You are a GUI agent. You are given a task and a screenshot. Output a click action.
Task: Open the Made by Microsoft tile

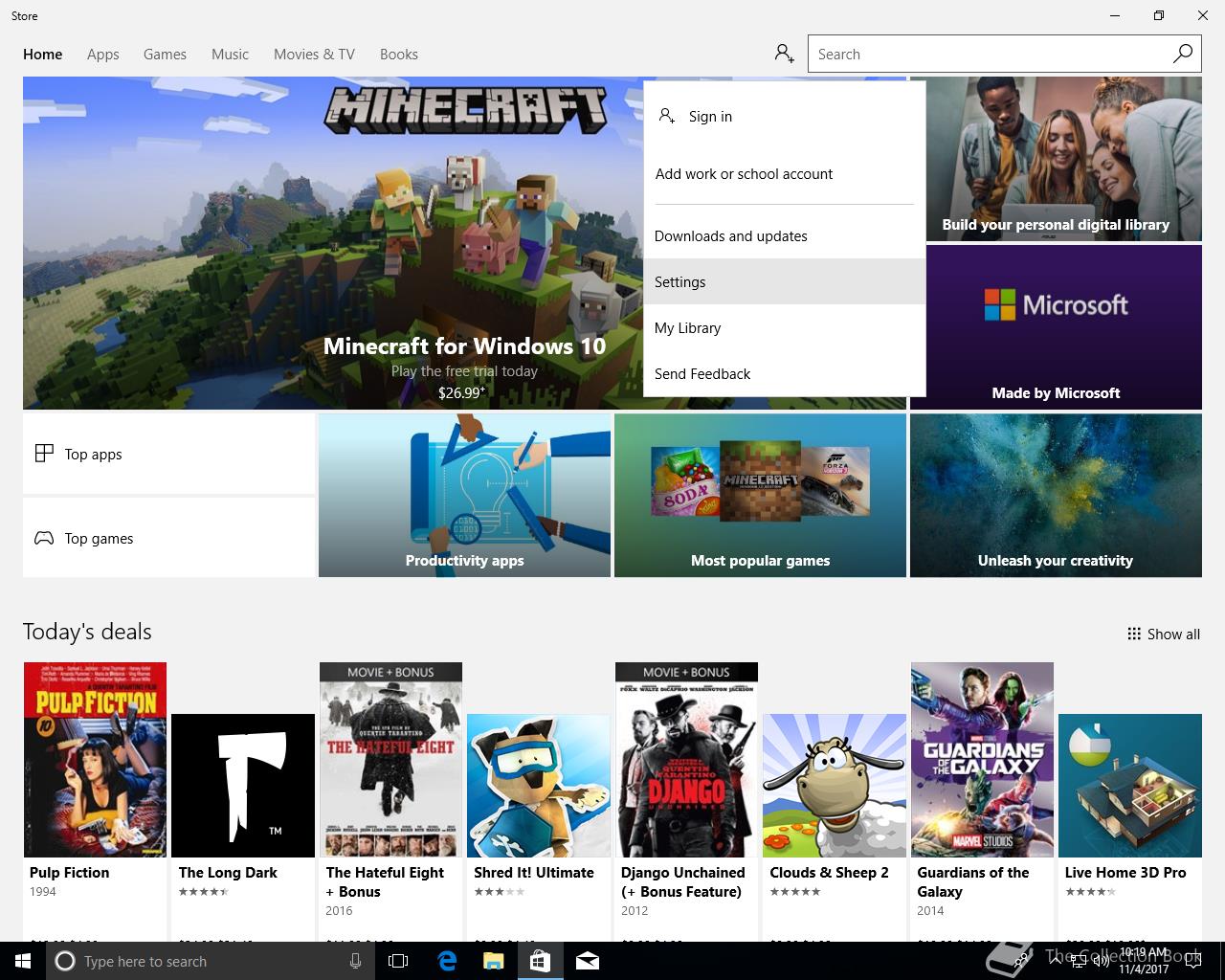coord(1056,327)
